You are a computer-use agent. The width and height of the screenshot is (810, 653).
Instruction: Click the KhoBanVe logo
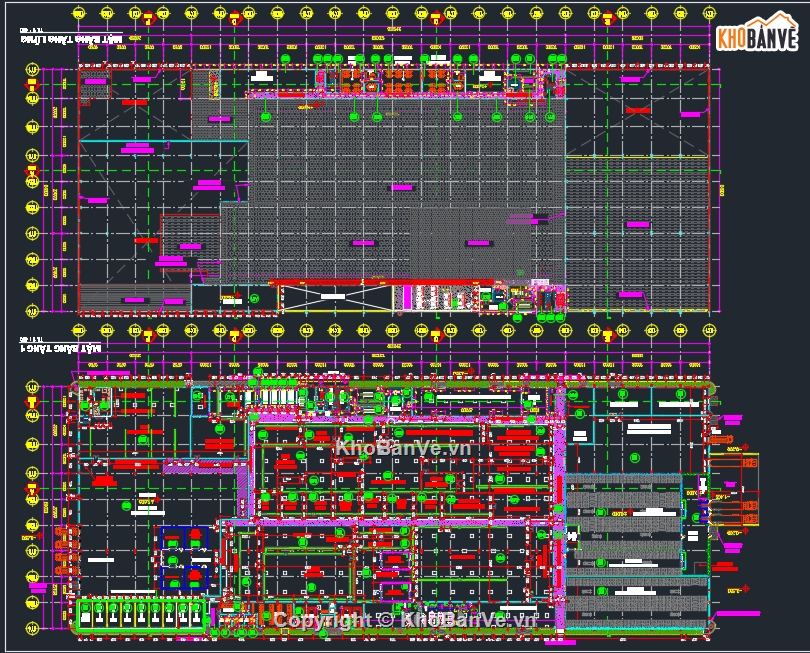757,33
